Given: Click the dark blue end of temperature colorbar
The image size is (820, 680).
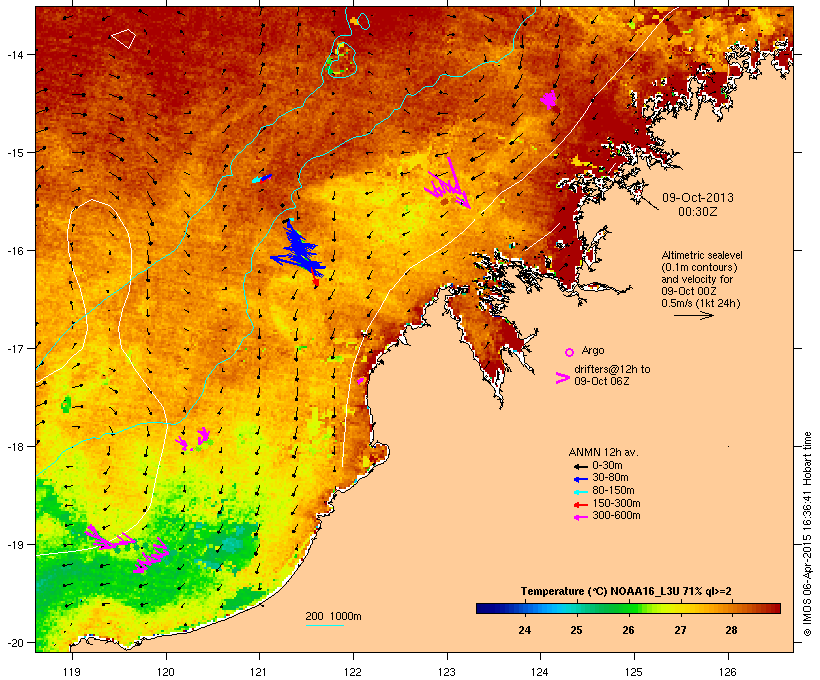Looking at the screenshot, I should (x=484, y=608).
